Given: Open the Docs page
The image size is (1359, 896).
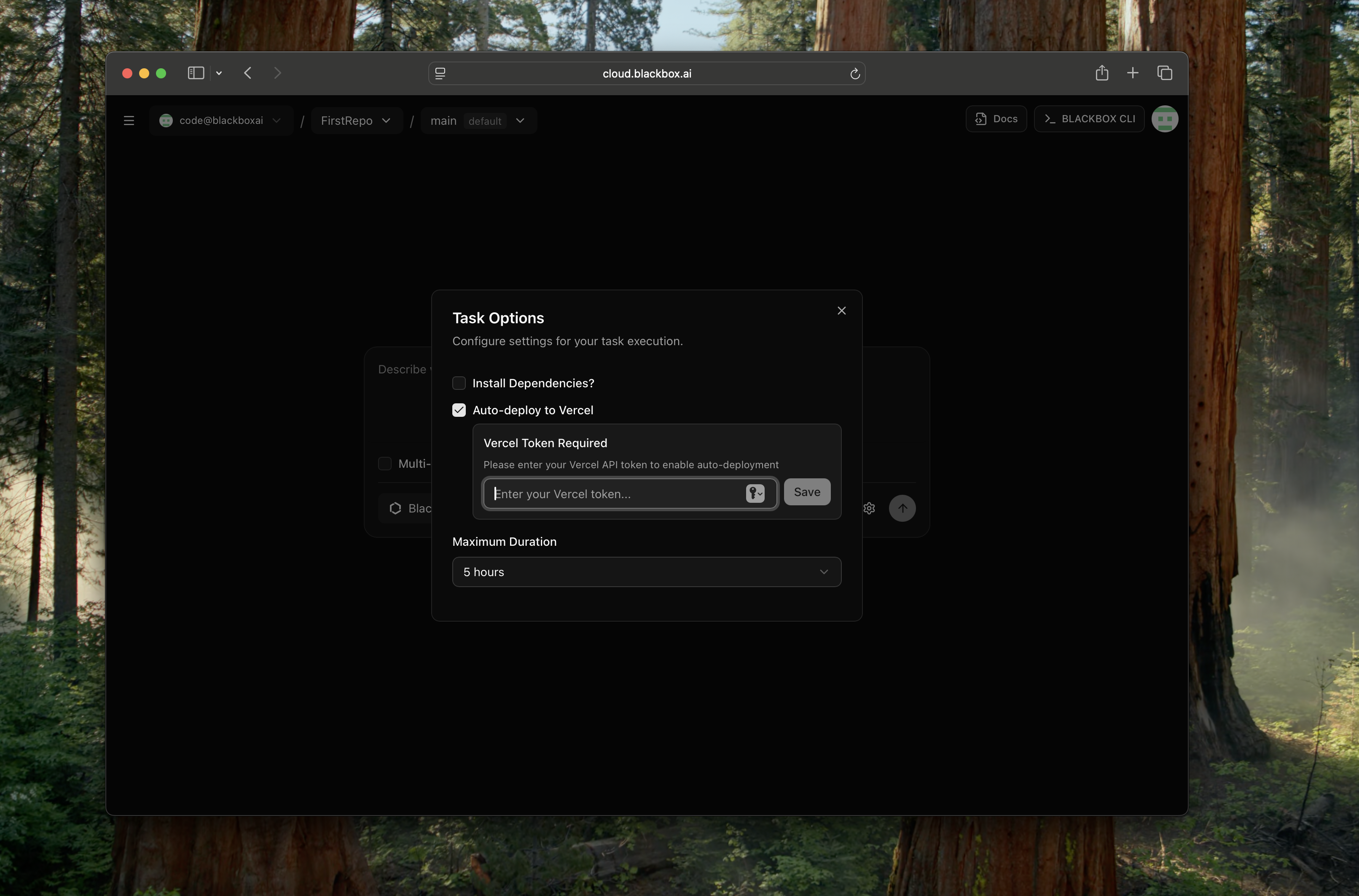Looking at the screenshot, I should tap(995, 118).
